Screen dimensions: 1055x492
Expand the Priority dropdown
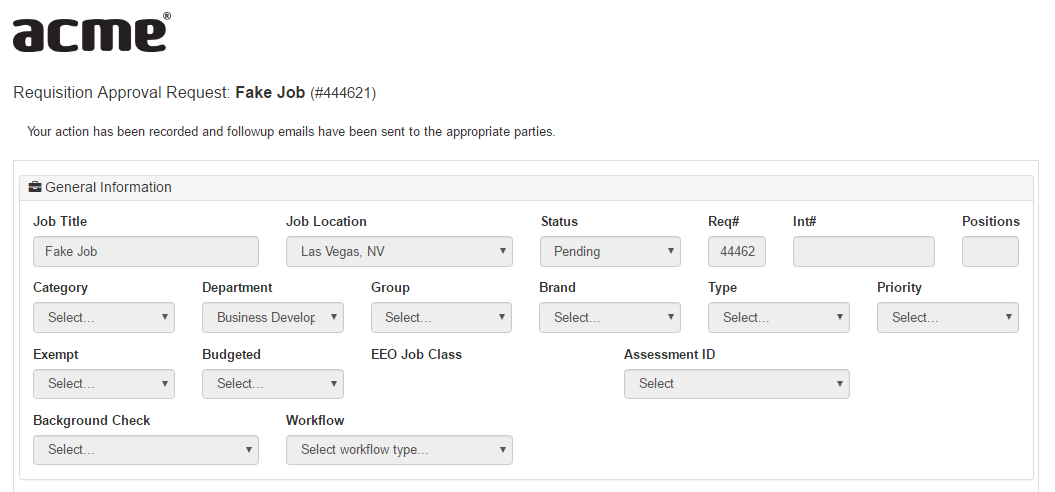pyautogui.click(x=948, y=317)
